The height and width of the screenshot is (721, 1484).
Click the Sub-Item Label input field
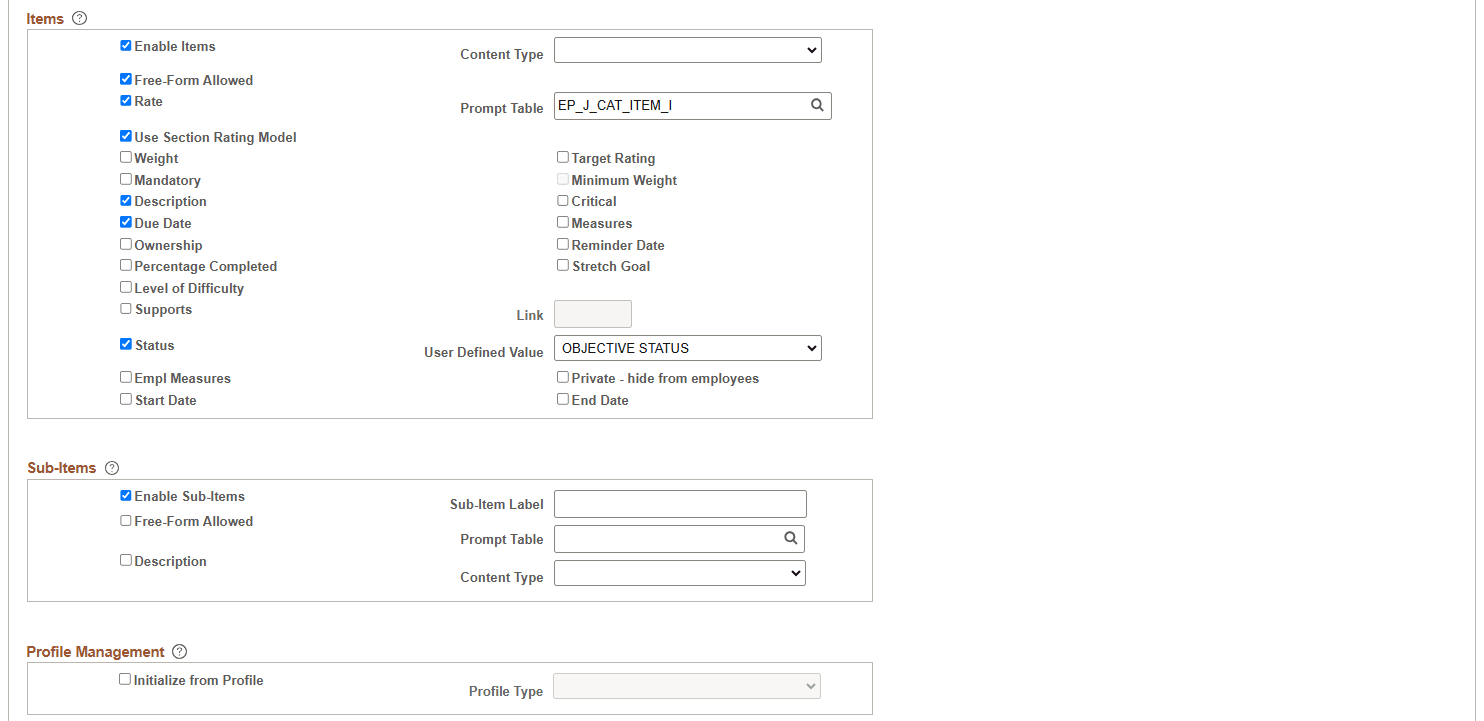tap(679, 503)
